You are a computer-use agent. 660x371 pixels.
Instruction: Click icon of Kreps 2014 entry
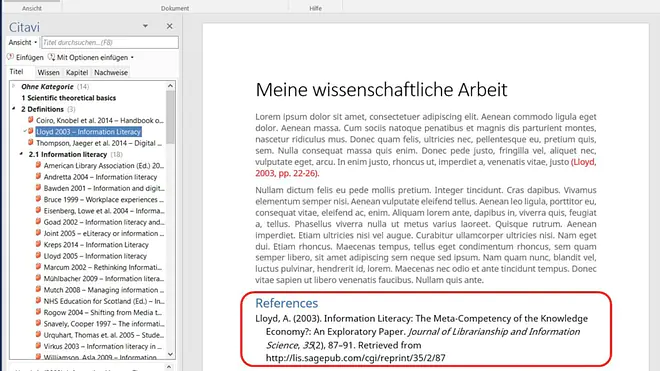(x=38, y=244)
